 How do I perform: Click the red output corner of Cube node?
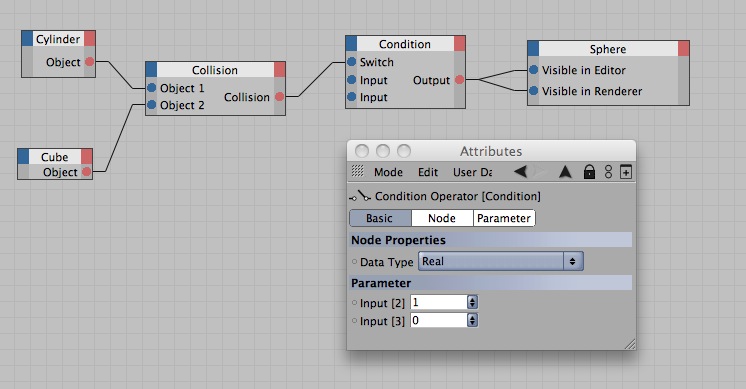point(87,156)
